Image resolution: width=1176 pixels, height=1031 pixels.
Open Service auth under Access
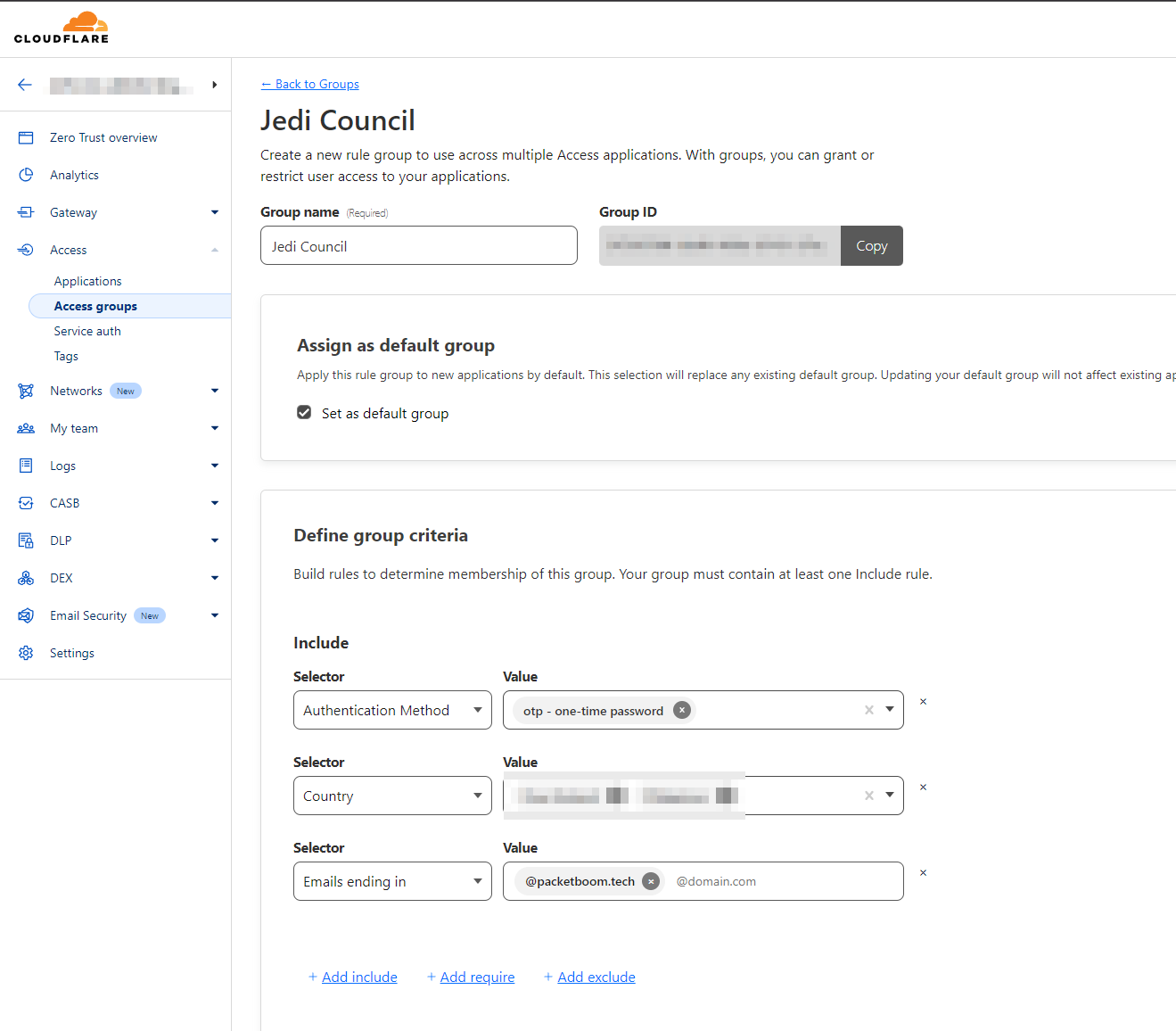coord(87,332)
